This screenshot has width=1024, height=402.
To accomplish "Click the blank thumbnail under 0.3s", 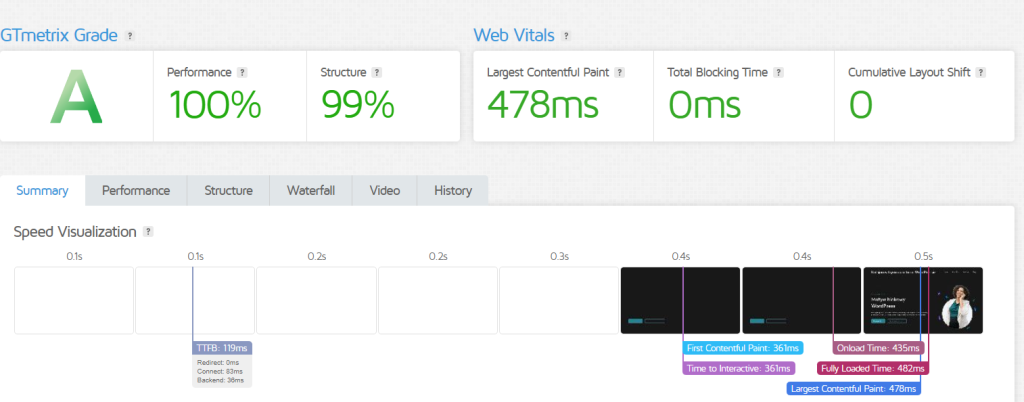I will (x=559, y=301).
